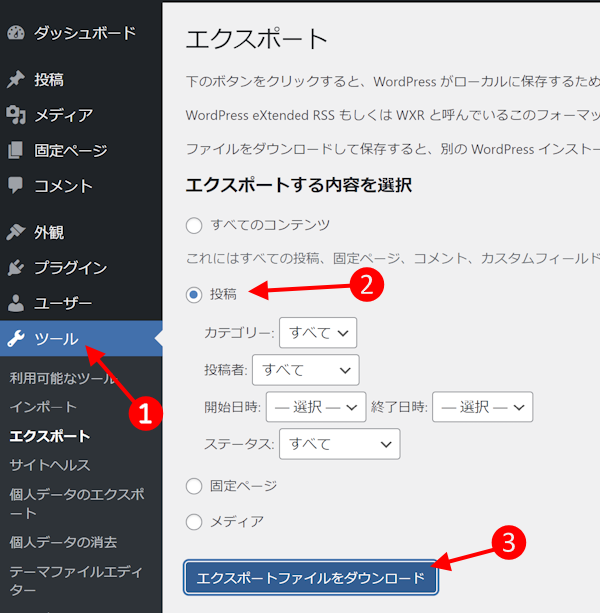Open 個人データの消去 submenu
The height and width of the screenshot is (613, 600).
click(63, 542)
